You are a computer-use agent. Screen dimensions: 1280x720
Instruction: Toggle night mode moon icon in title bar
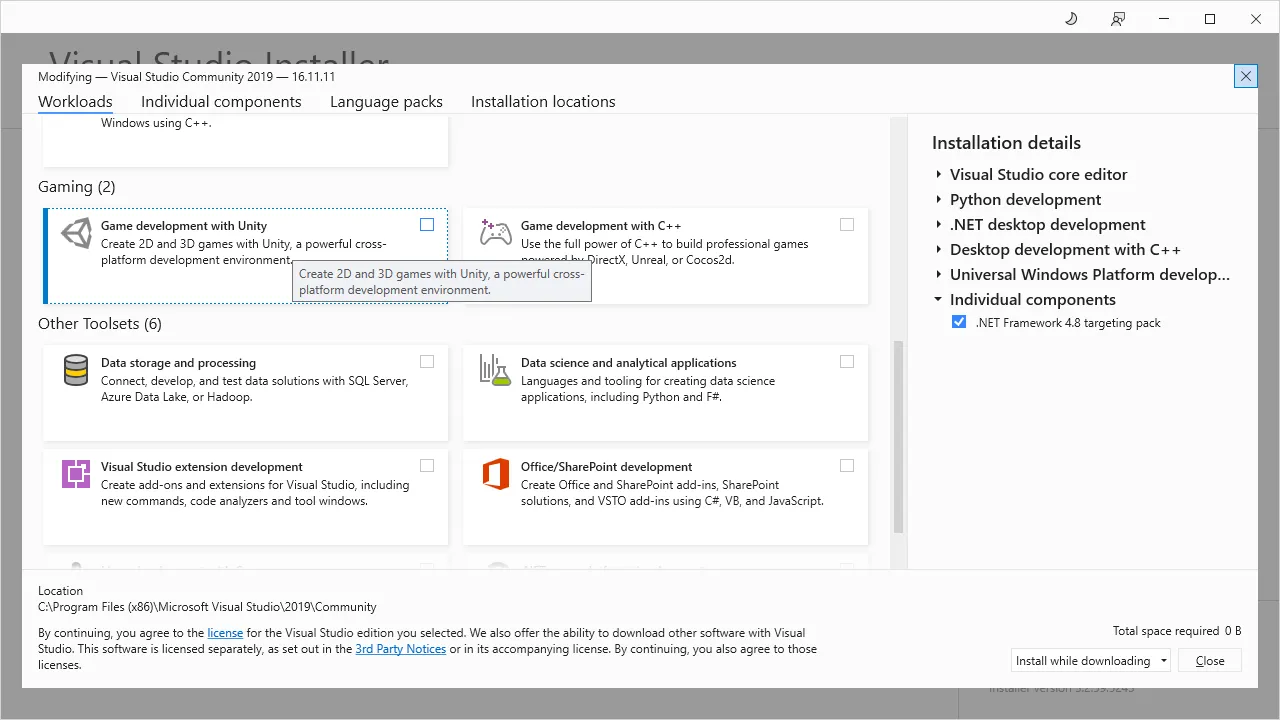[1071, 19]
